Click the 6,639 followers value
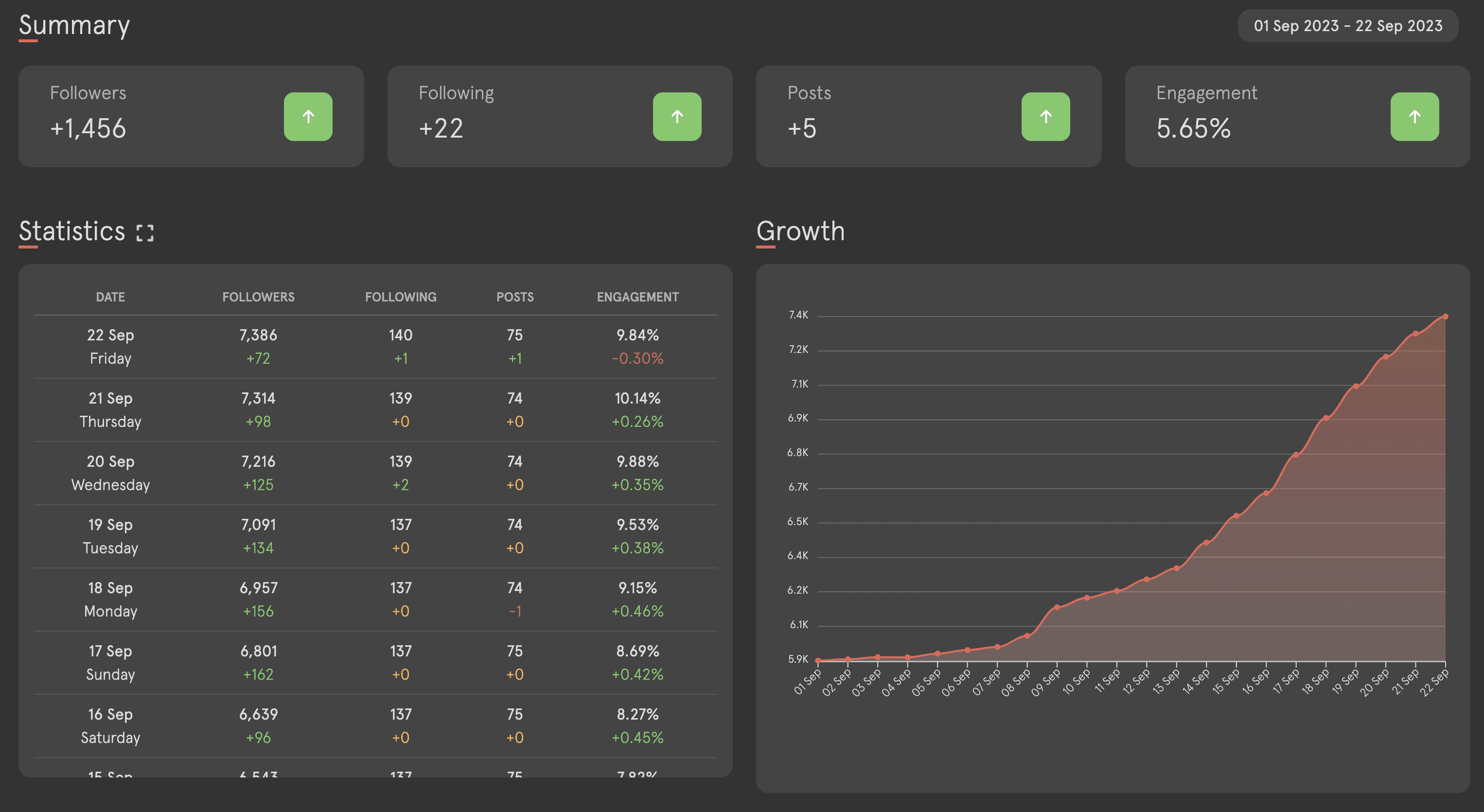Viewport: 1484px width, 812px height. click(258, 714)
